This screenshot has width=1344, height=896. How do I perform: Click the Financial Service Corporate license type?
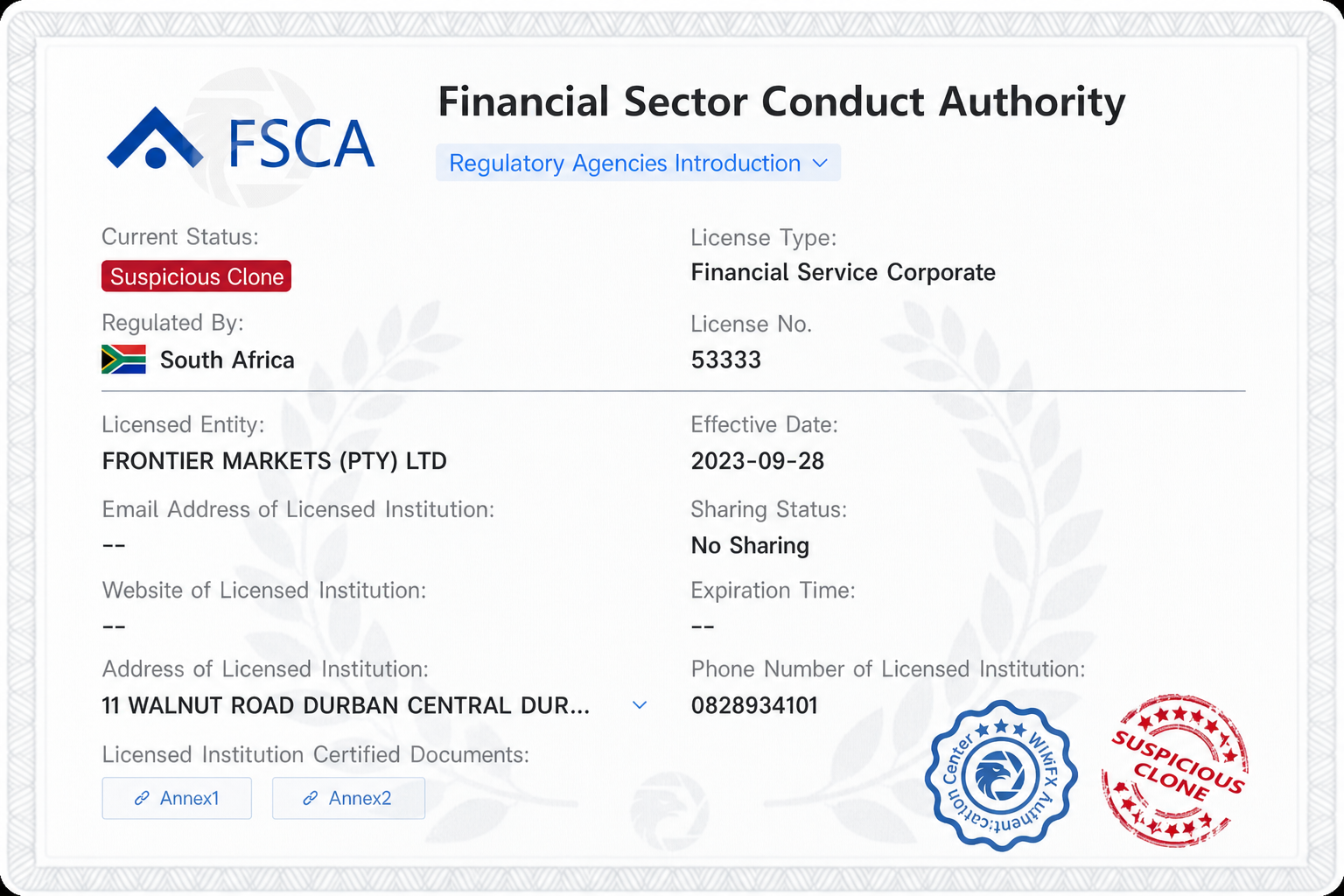(x=843, y=272)
